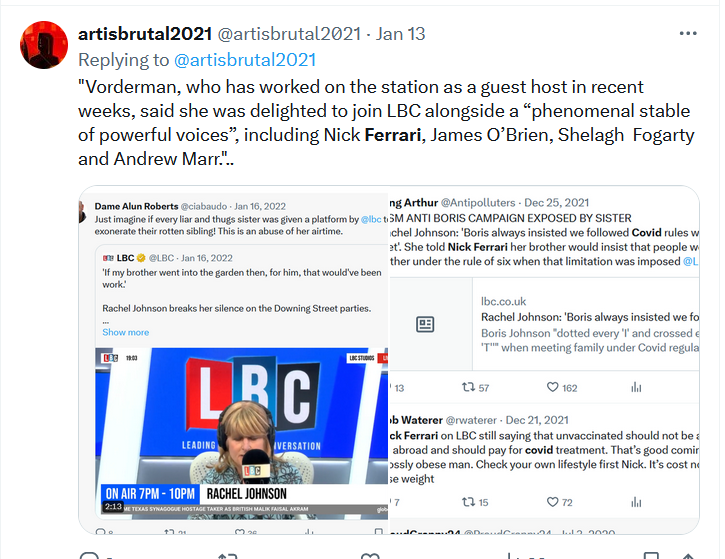
Task: Click the artisbrutal2021 display name
Action: point(145,34)
